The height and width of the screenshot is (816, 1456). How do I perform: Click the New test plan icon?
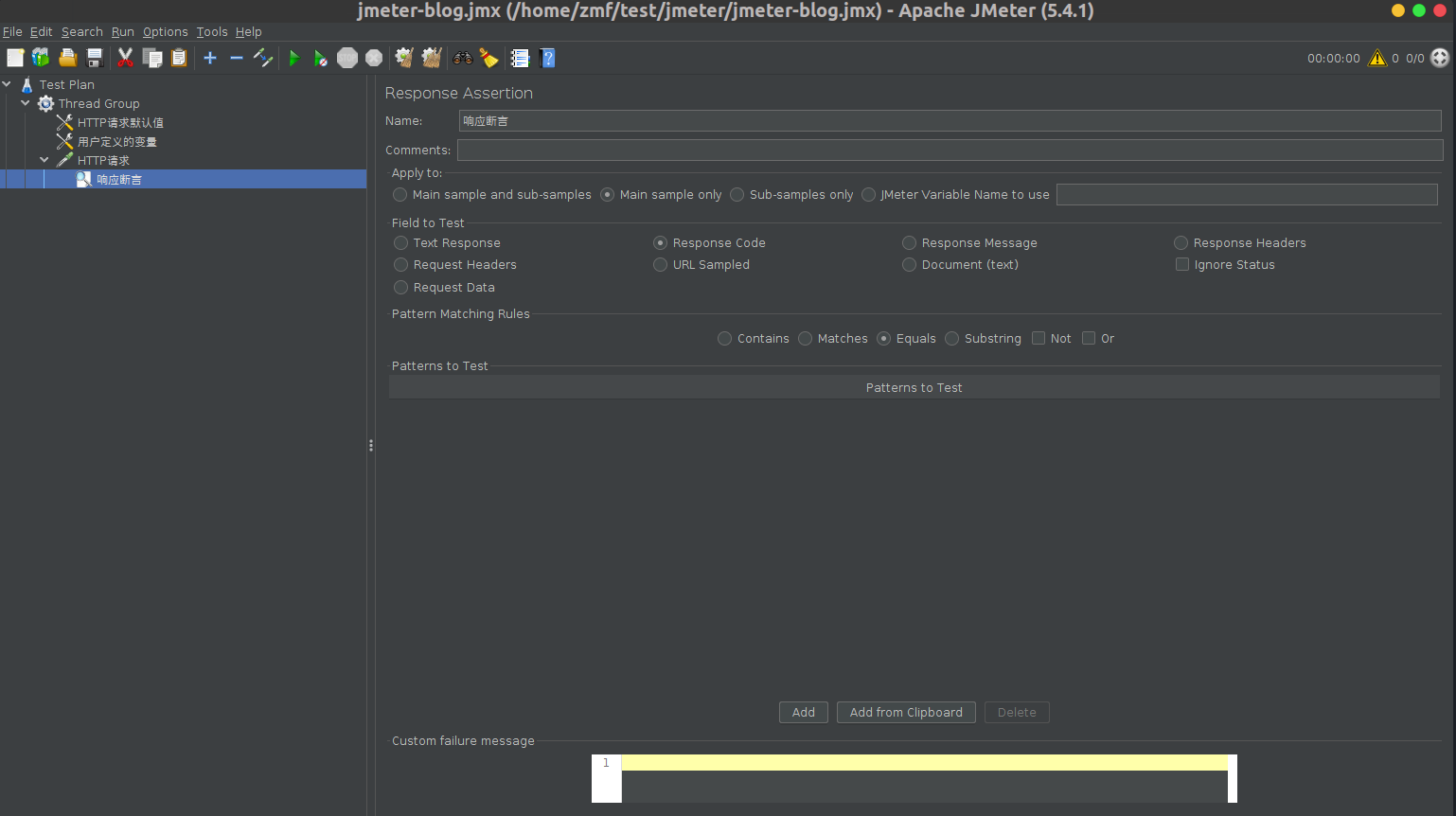15,58
